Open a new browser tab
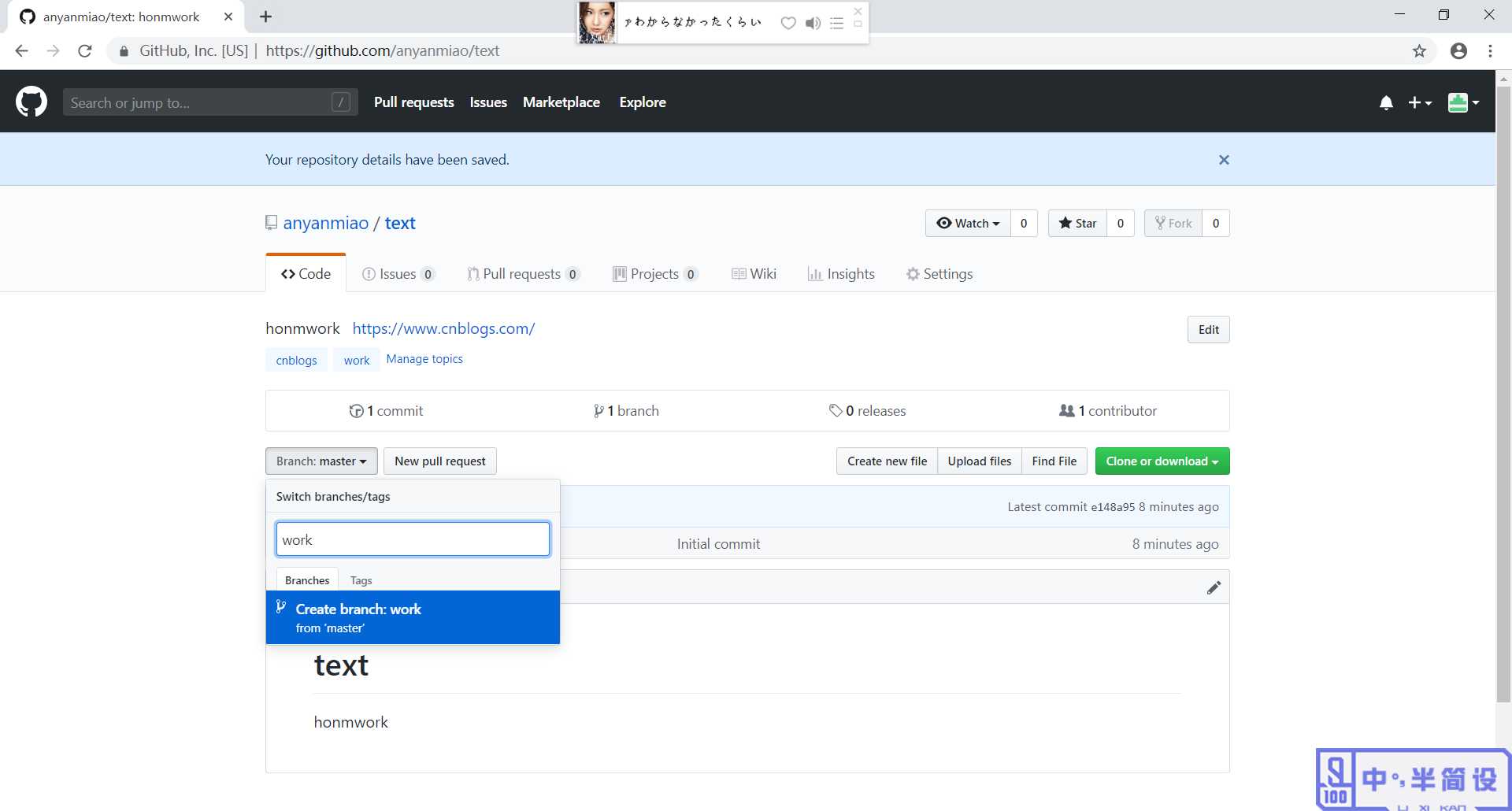The width and height of the screenshot is (1512, 811). tap(265, 17)
